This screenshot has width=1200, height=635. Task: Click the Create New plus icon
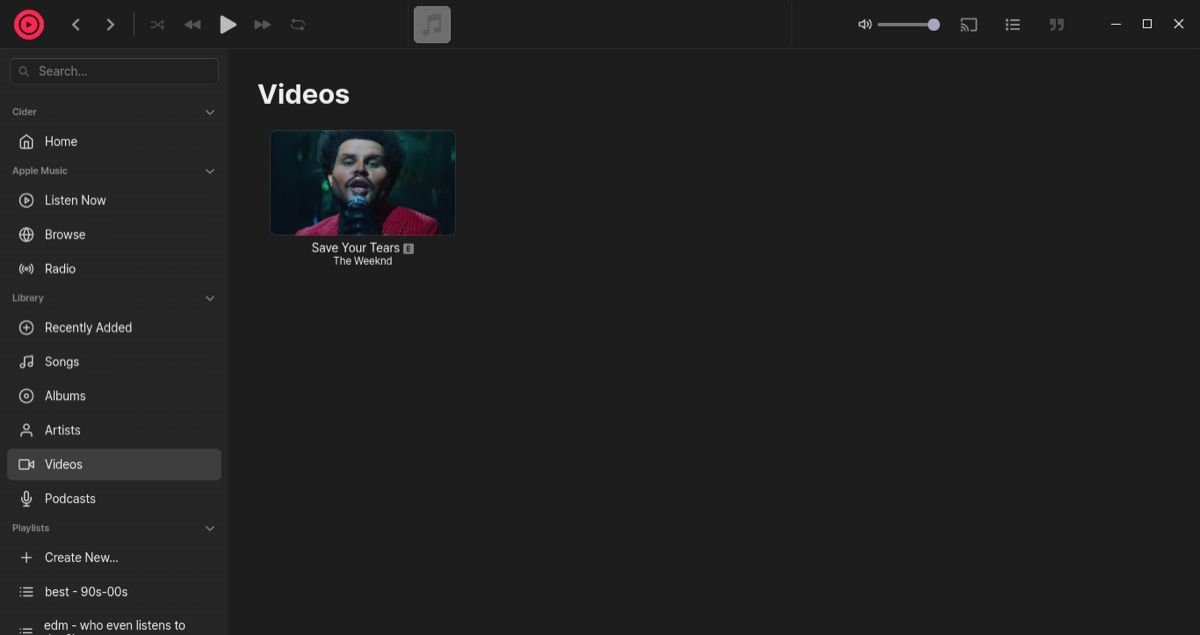[x=27, y=557]
